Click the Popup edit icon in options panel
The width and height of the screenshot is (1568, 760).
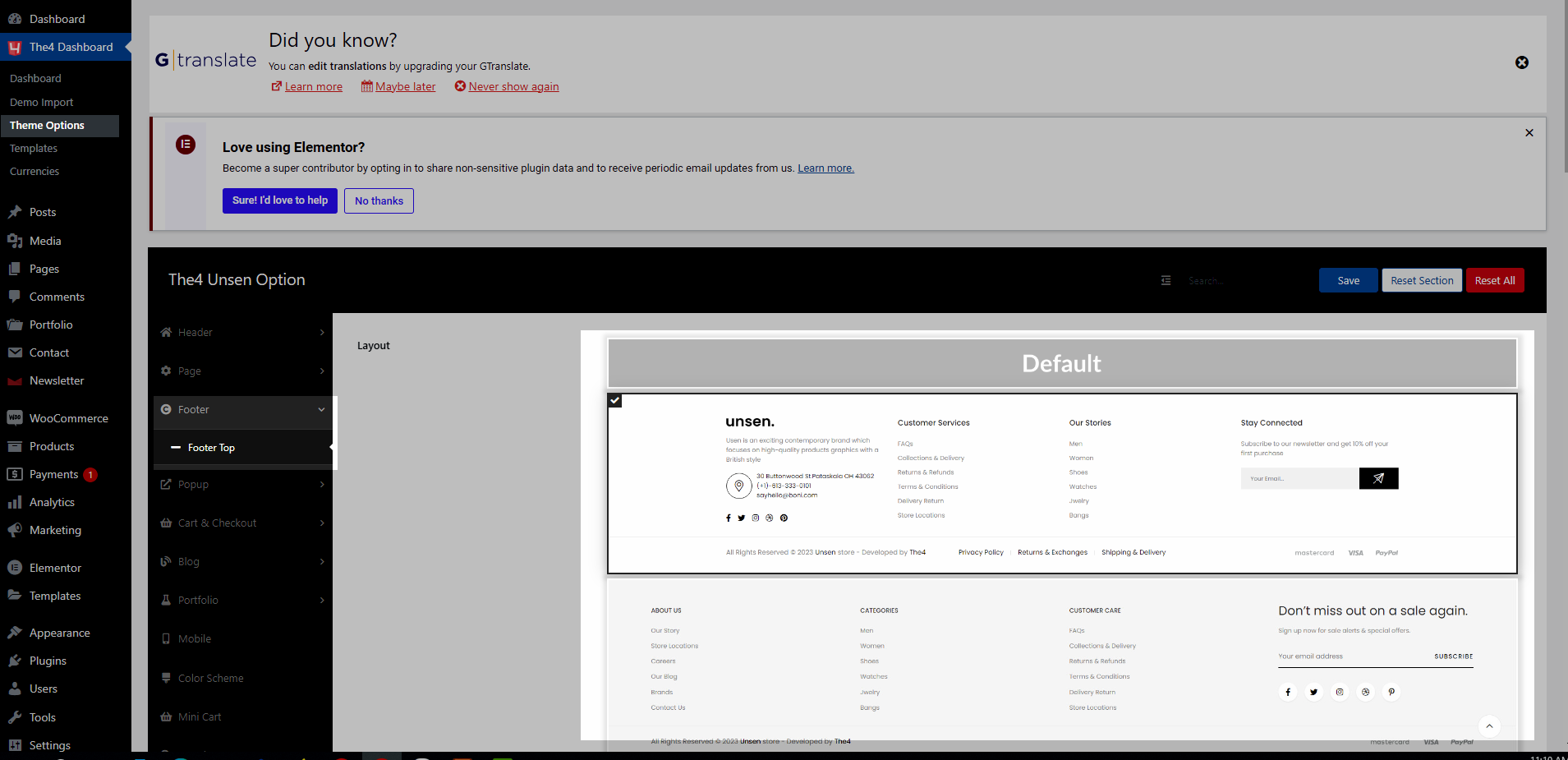[x=166, y=484]
